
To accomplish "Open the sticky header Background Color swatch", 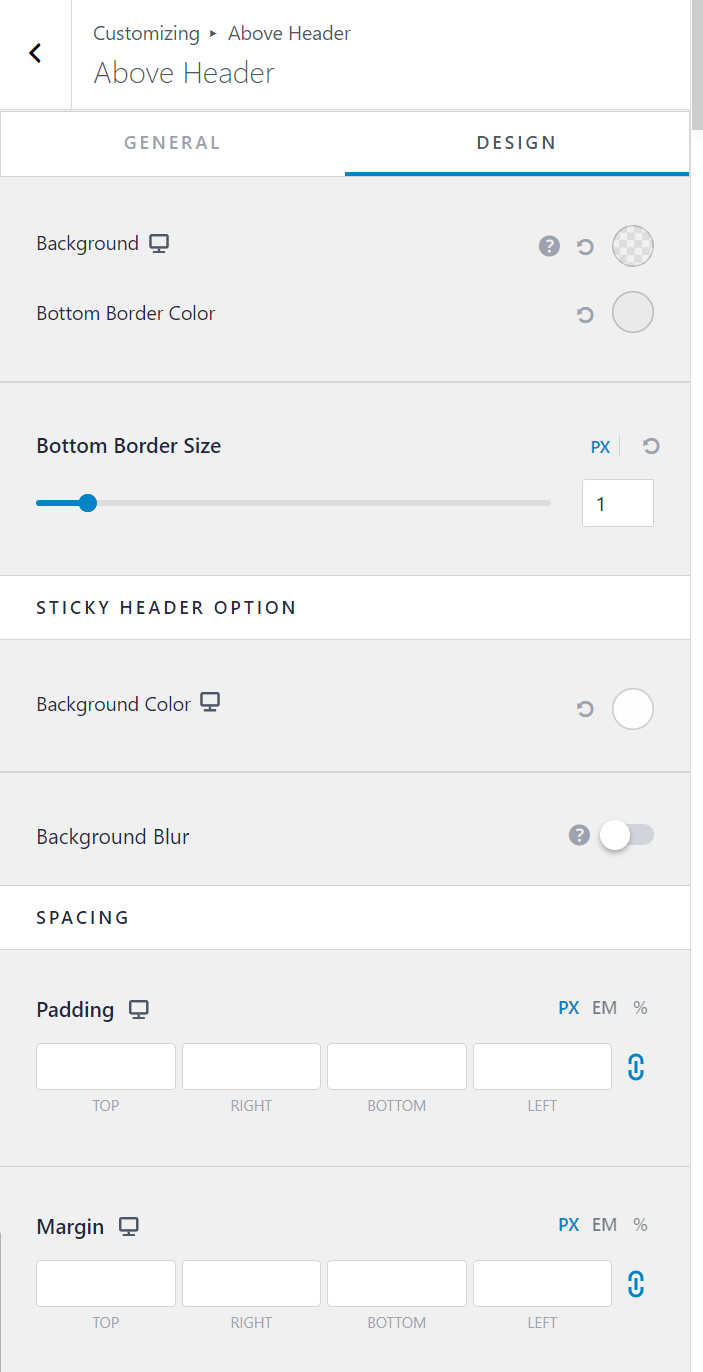I will [x=632, y=709].
